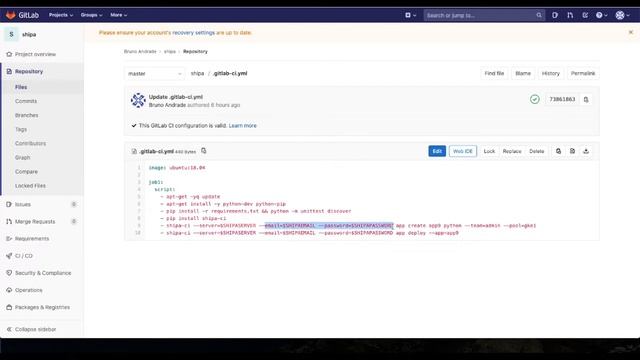Open CI / CD in the sidebar

[x=24, y=256]
